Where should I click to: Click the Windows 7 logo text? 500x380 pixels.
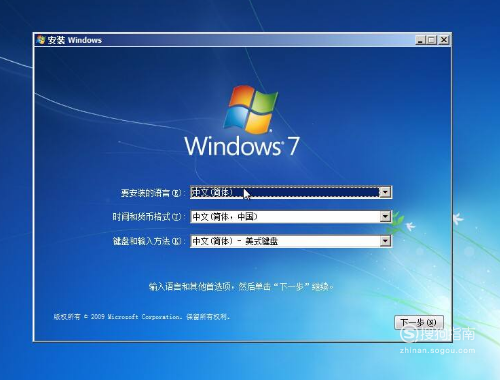(242, 146)
